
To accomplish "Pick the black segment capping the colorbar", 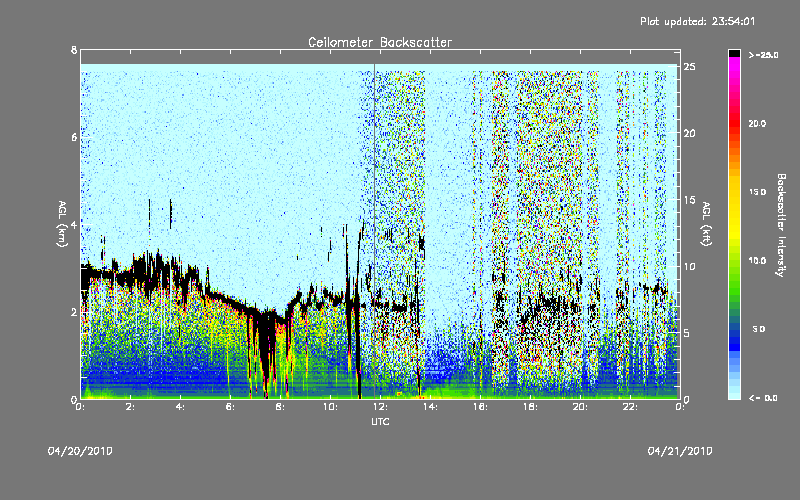I will click(734, 53).
